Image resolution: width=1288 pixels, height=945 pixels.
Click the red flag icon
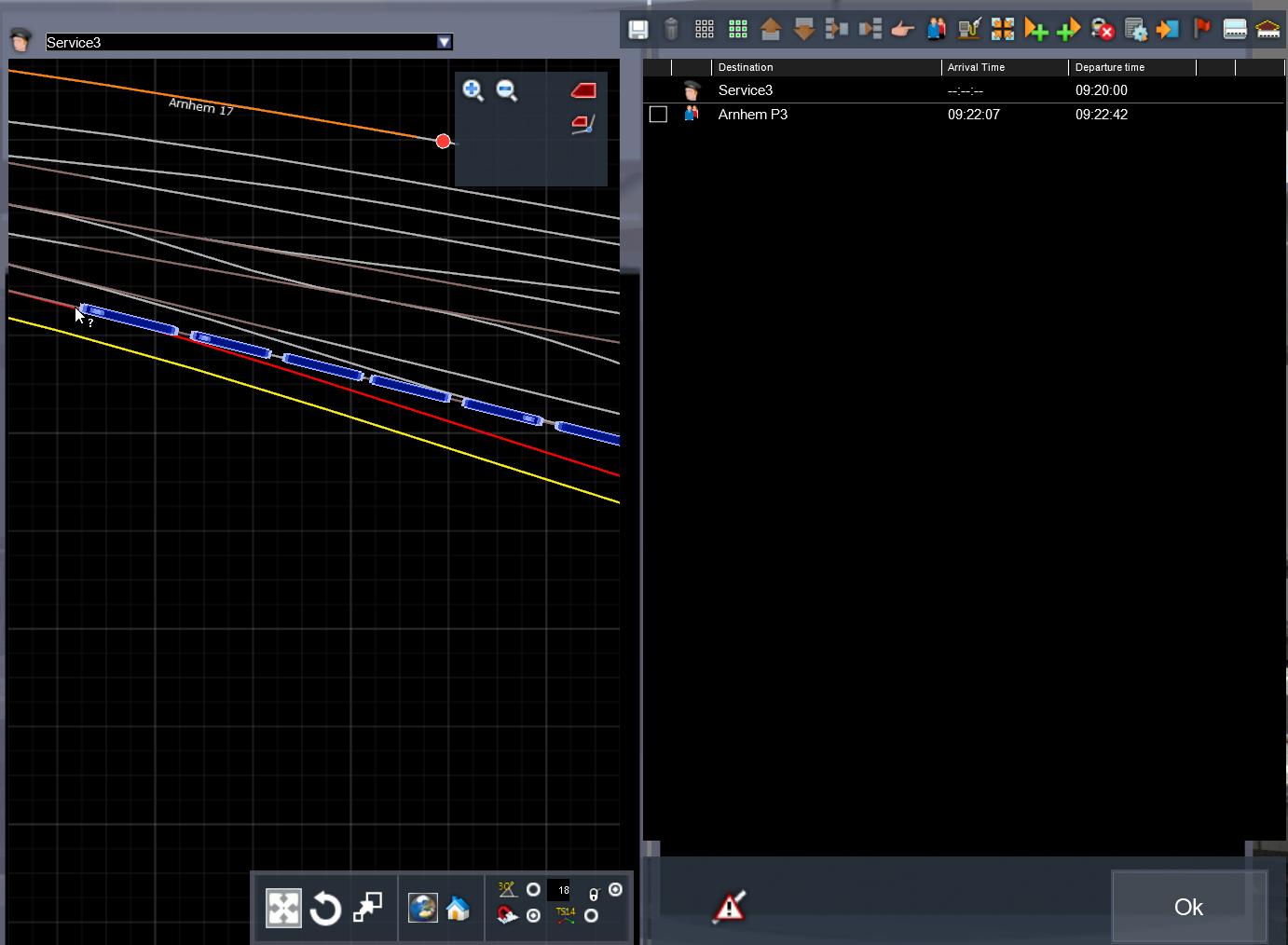tap(1202, 29)
